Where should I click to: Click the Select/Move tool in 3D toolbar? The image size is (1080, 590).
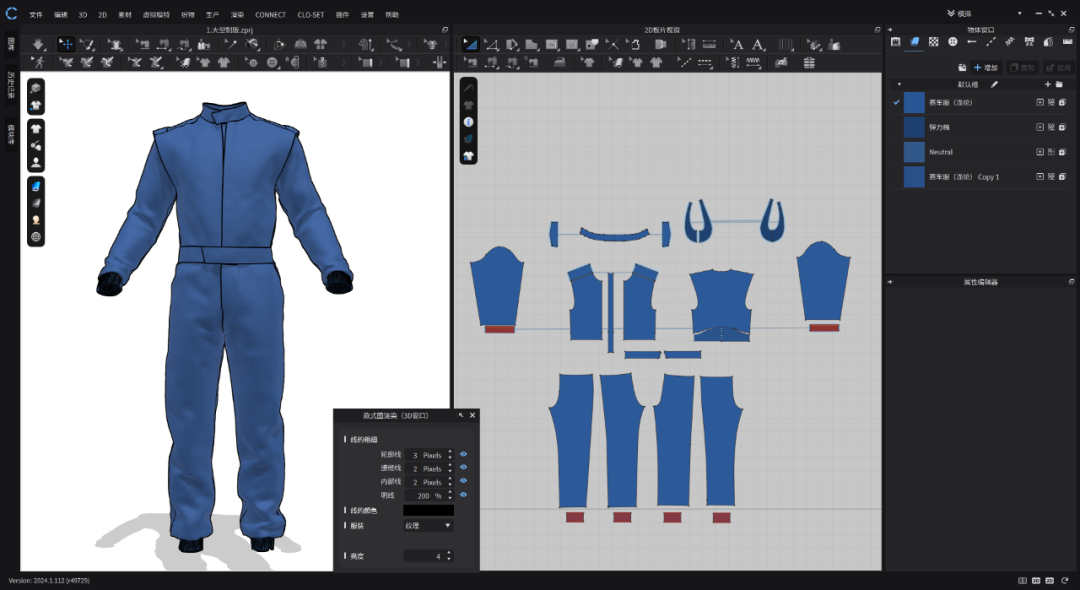click(x=65, y=44)
